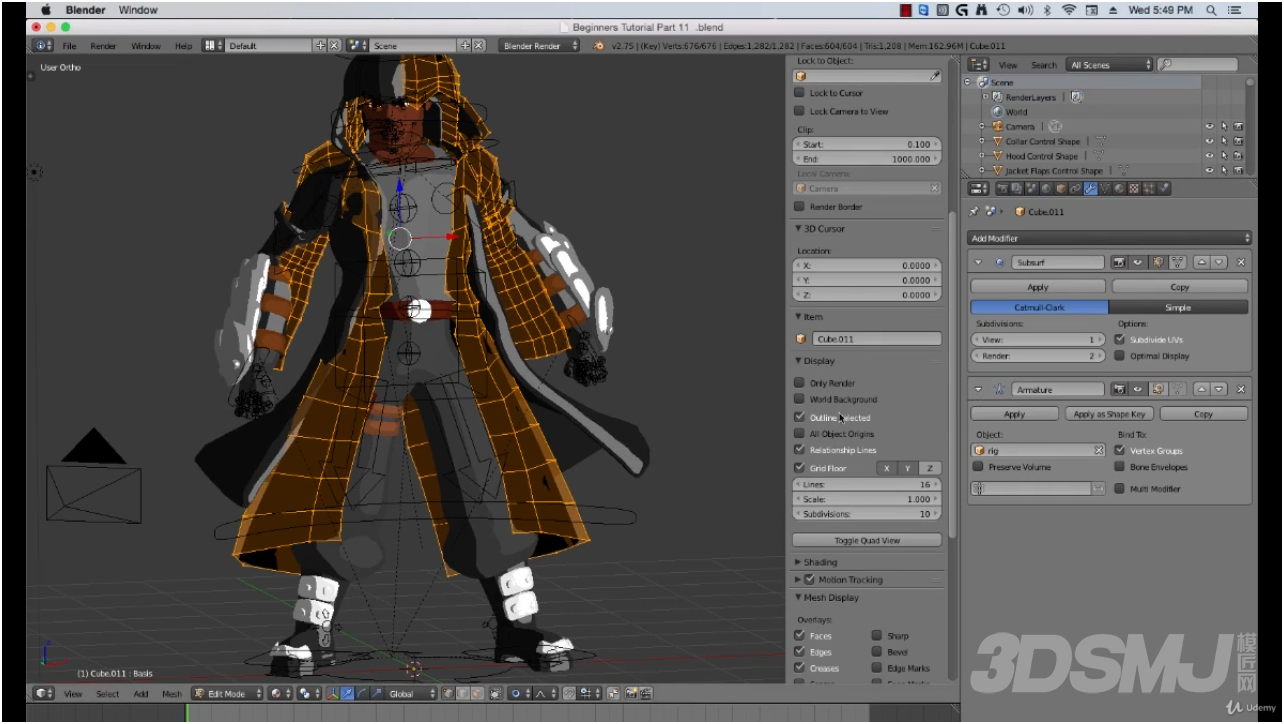The width and height of the screenshot is (1284, 724).
Task: Select the translate manipulator arrow icon
Action: [347, 693]
